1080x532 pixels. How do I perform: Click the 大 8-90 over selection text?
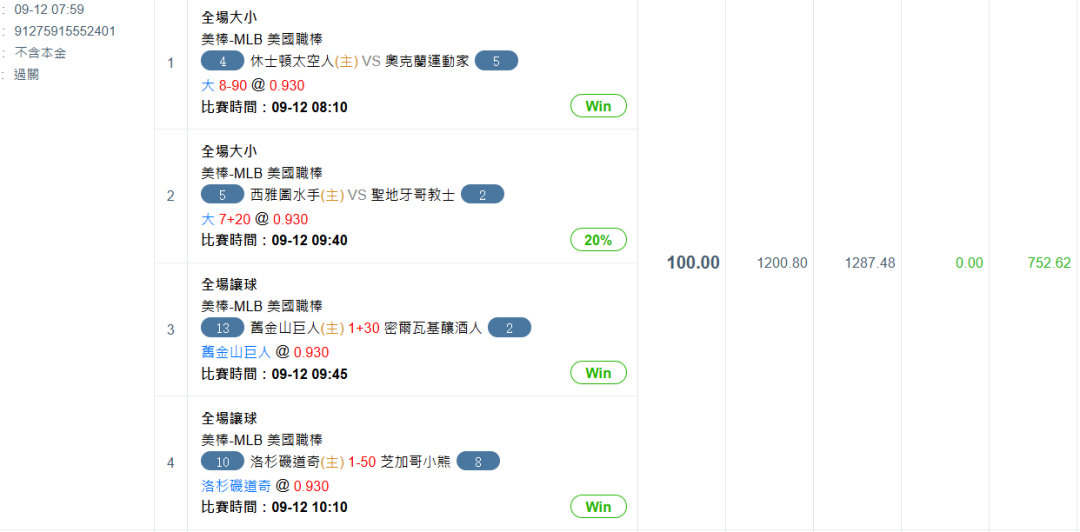pyautogui.click(x=224, y=85)
